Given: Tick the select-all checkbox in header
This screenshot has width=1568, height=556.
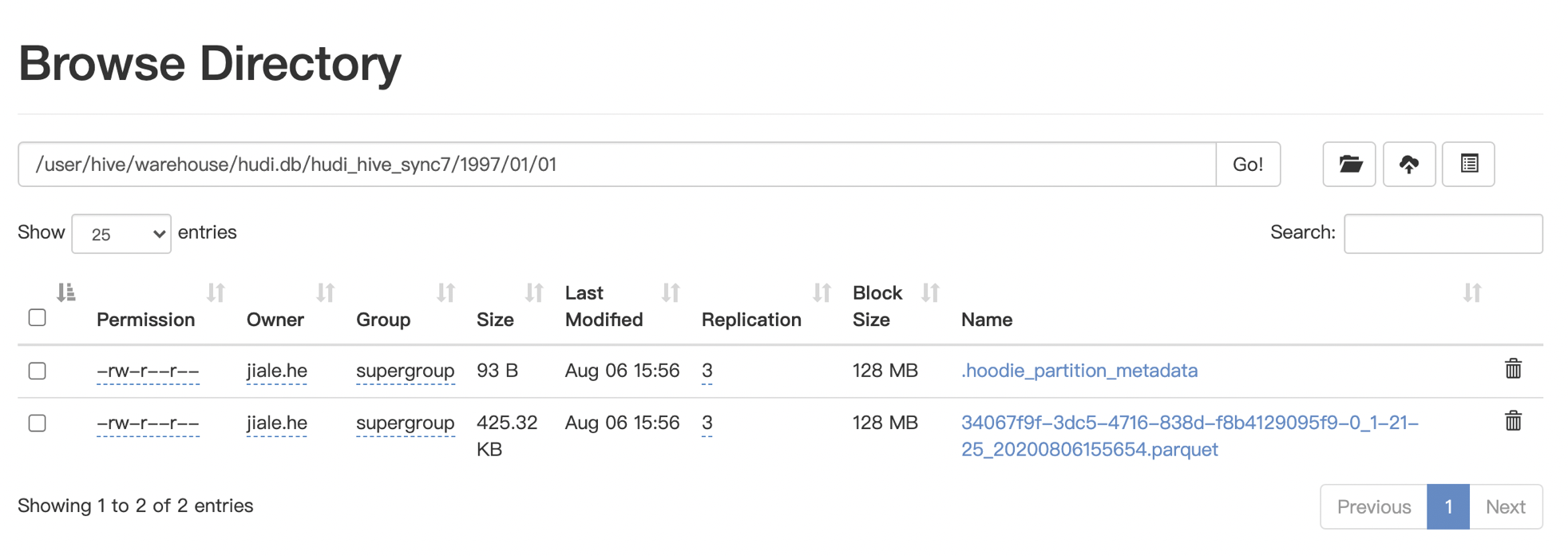Looking at the screenshot, I should pyautogui.click(x=38, y=318).
